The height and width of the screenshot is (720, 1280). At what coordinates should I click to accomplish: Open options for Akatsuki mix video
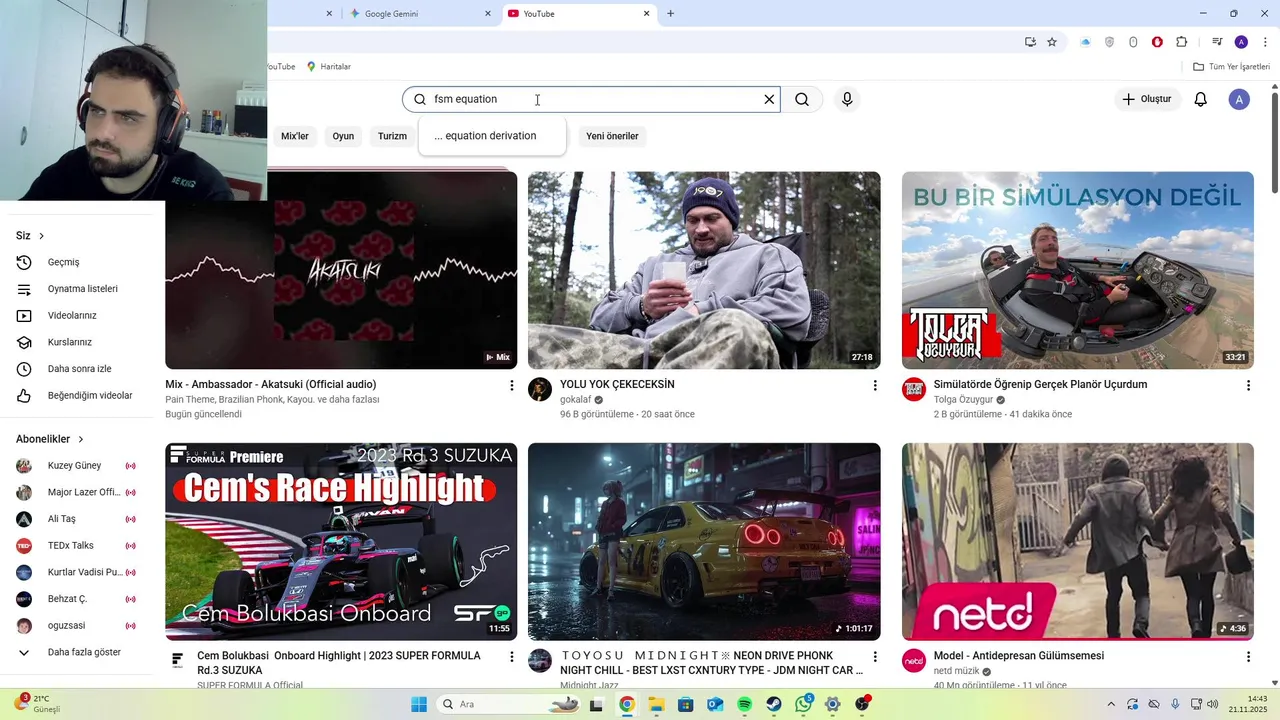(512, 385)
